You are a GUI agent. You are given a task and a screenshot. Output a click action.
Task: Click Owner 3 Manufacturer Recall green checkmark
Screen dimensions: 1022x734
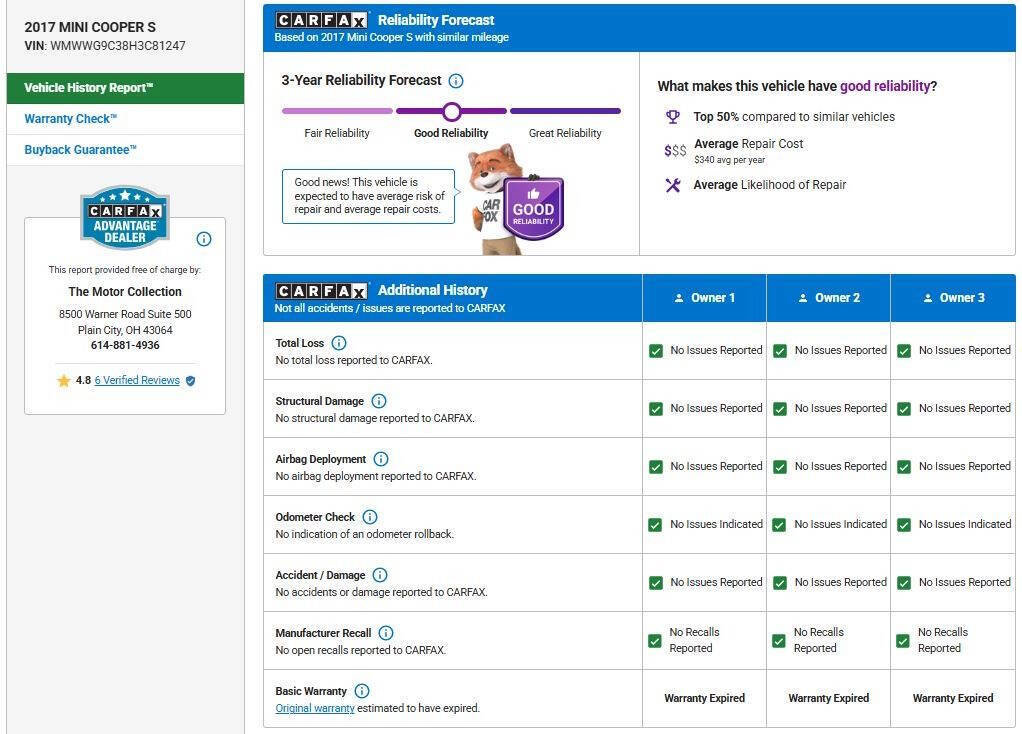coord(903,641)
